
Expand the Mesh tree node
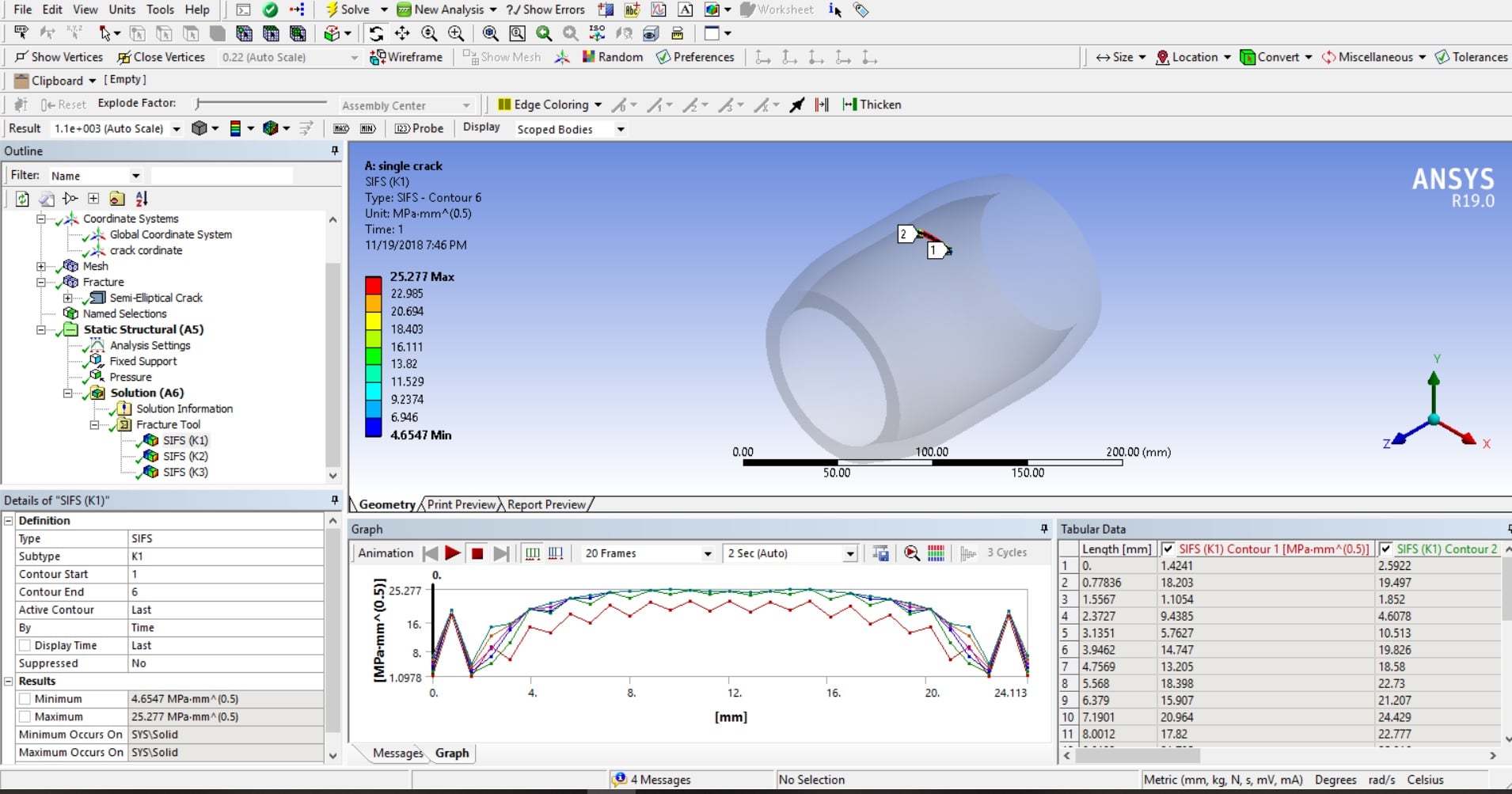pos(41,266)
